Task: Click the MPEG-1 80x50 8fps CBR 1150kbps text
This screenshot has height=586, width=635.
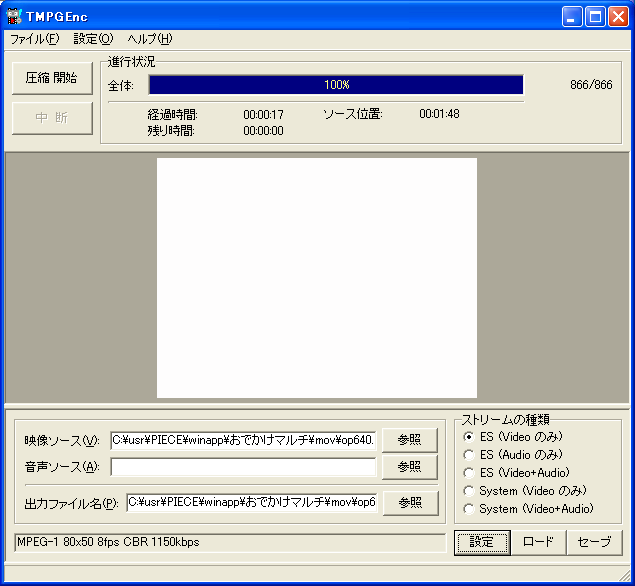Action: tap(108, 542)
